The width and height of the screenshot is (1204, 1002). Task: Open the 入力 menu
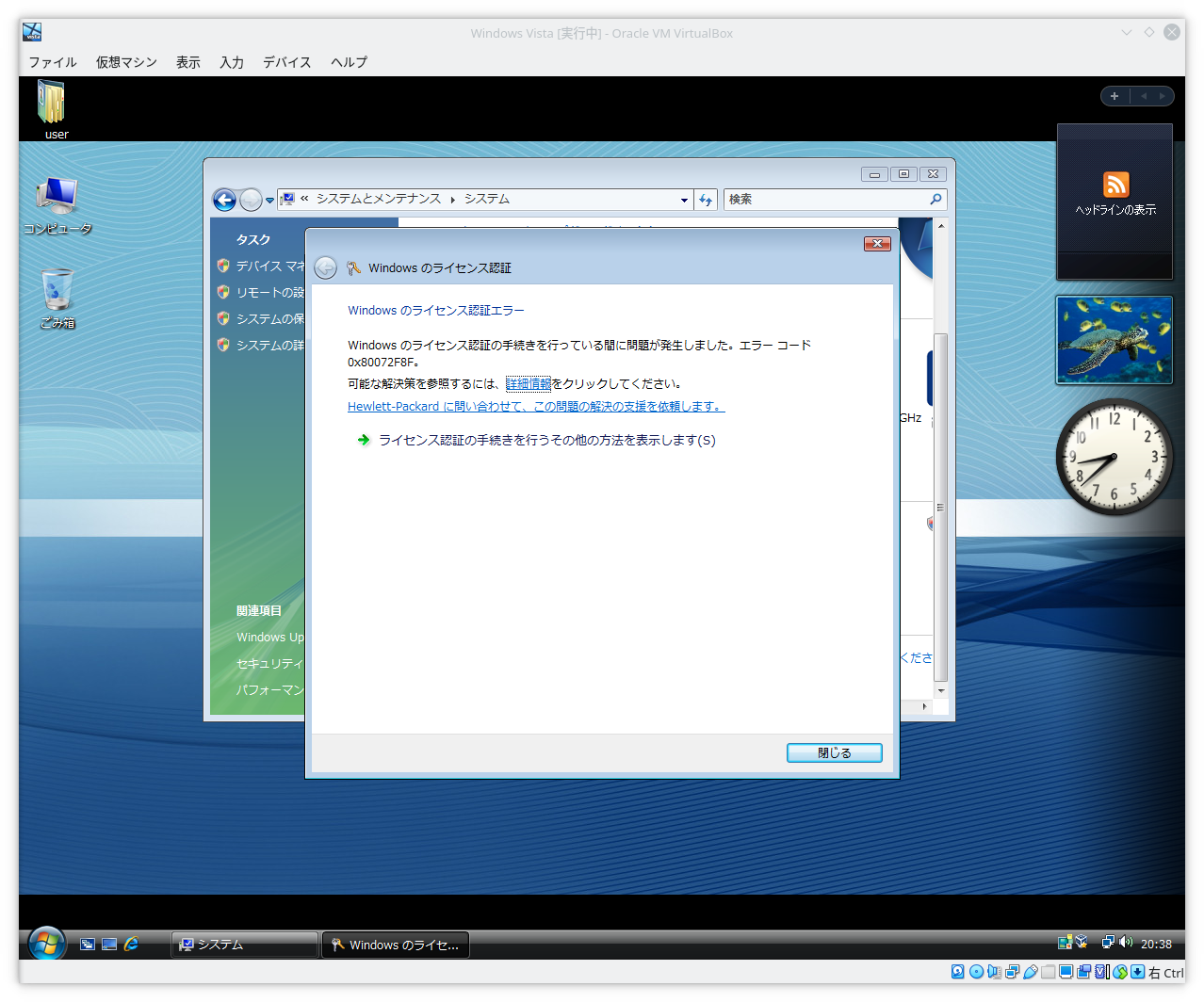[232, 62]
